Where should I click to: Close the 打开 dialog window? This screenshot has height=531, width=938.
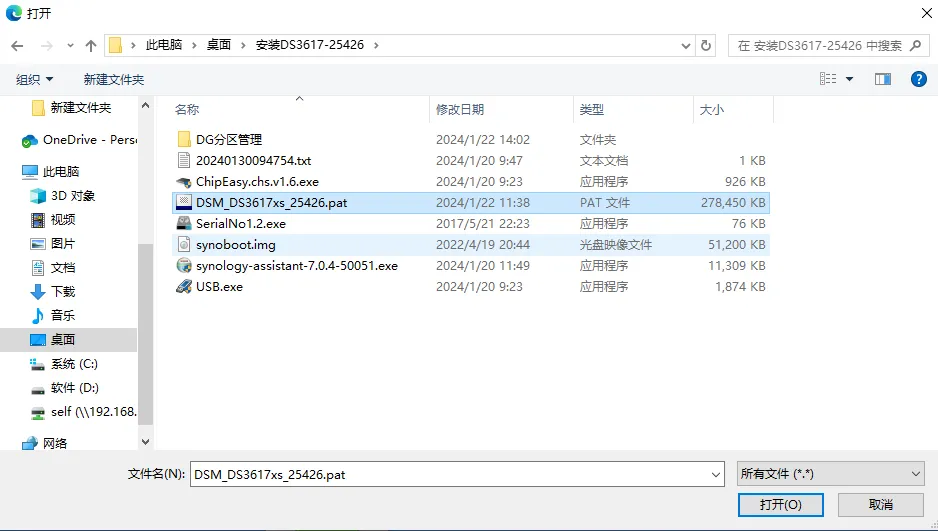(x=927, y=13)
